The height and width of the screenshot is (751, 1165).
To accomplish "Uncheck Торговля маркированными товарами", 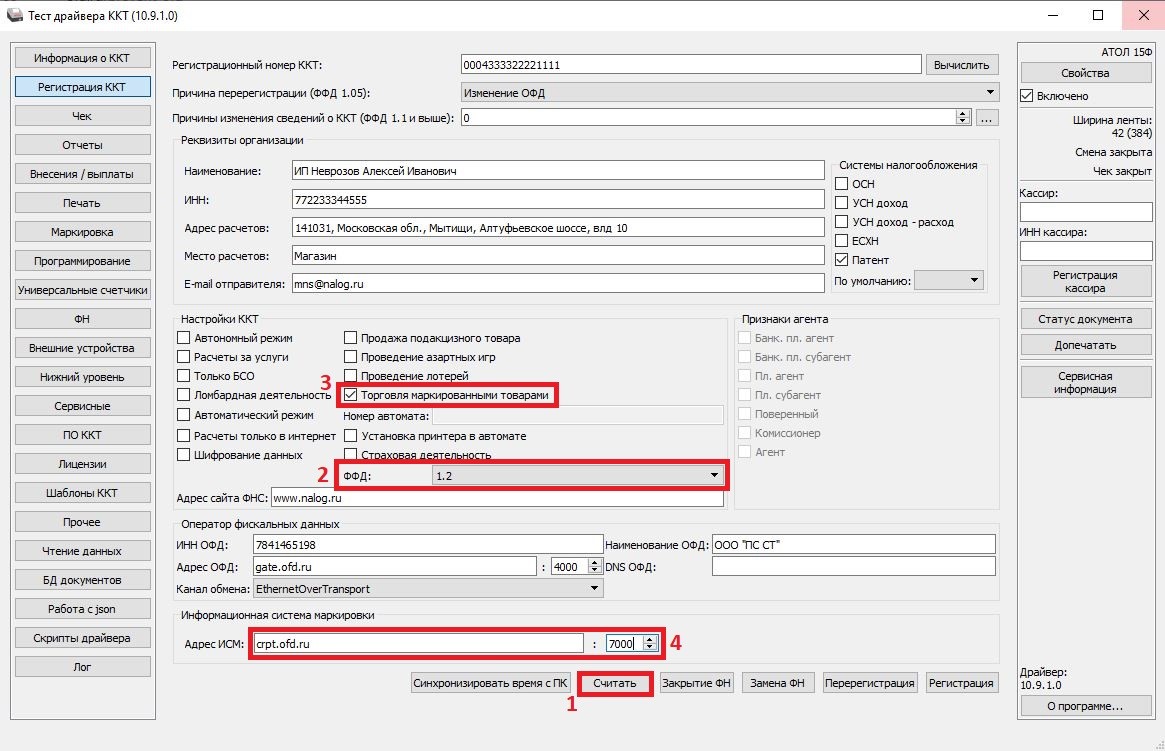I will pos(351,395).
